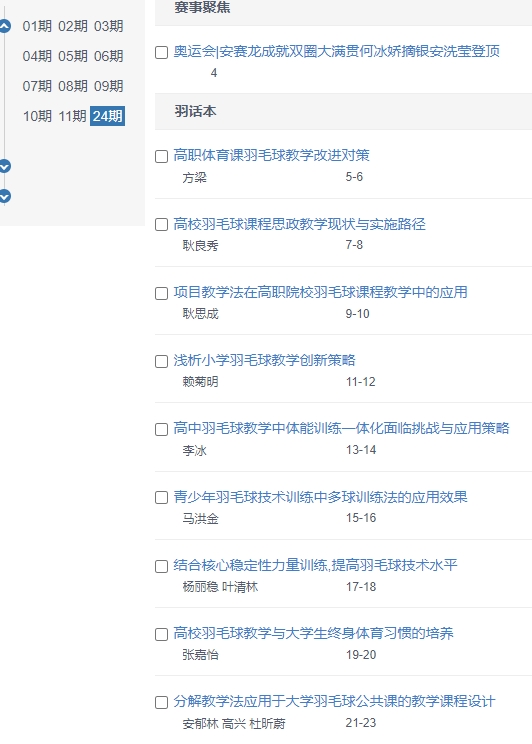Viewport: 532px width, 744px height.
Task: Select issue 01期
Action: 37,26
